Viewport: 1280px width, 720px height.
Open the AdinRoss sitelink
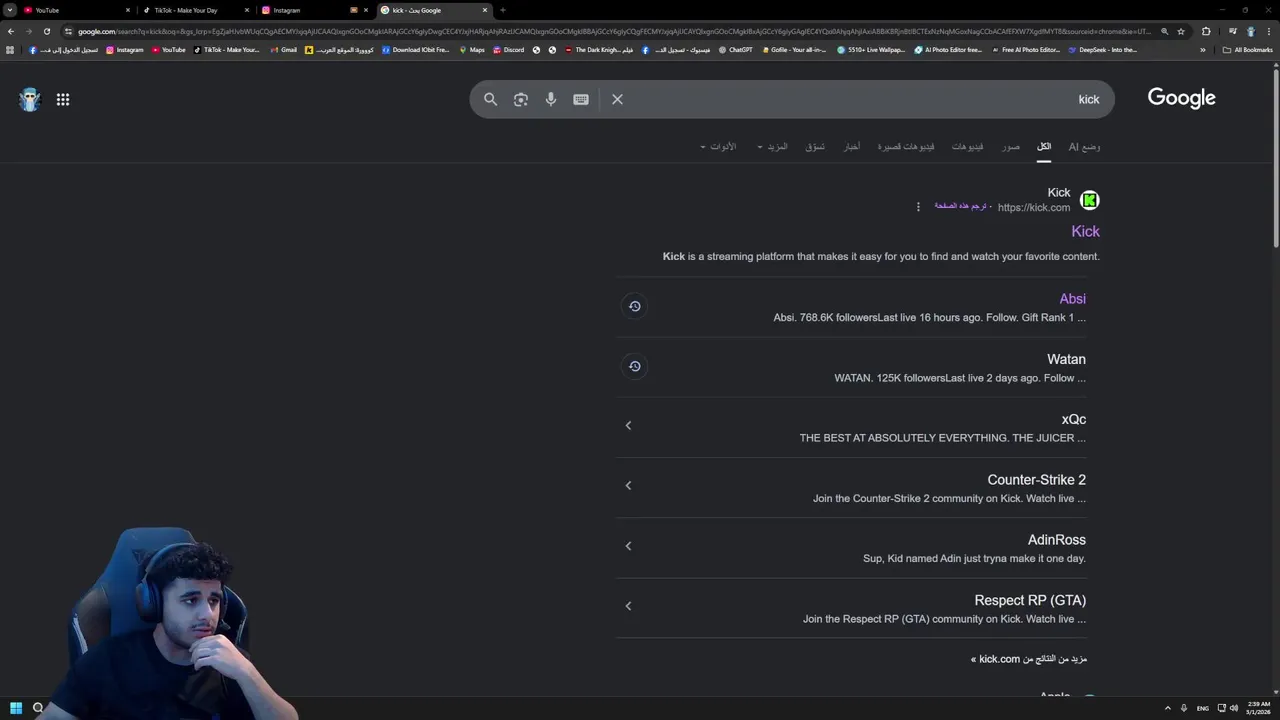1056,540
